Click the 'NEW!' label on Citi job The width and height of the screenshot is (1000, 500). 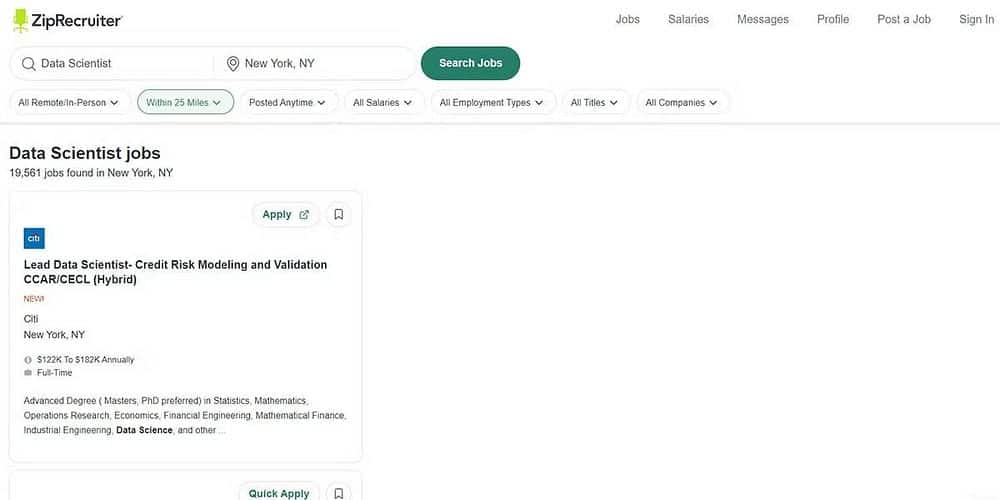34,298
